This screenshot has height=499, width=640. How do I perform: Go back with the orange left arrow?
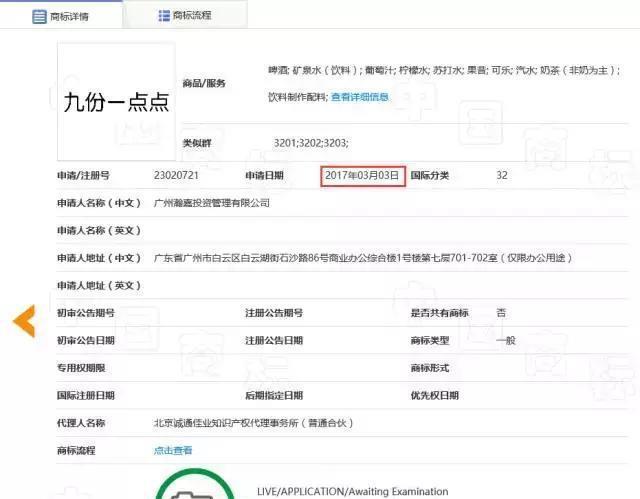click(24, 321)
